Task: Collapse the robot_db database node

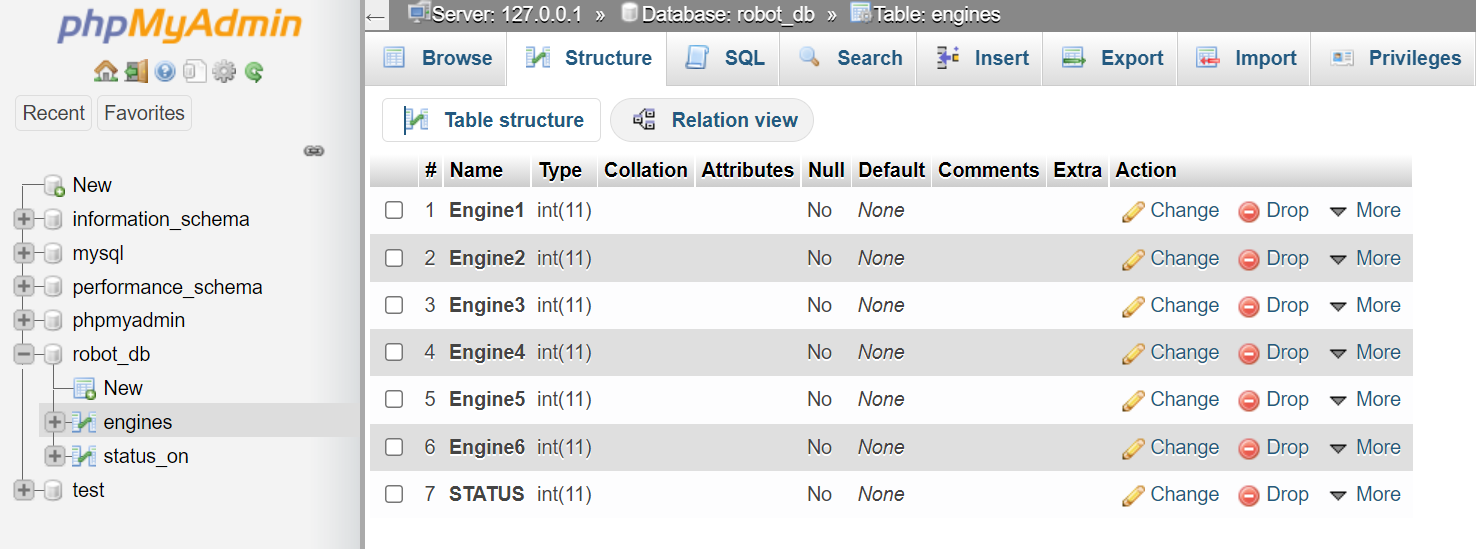Action: (24, 354)
